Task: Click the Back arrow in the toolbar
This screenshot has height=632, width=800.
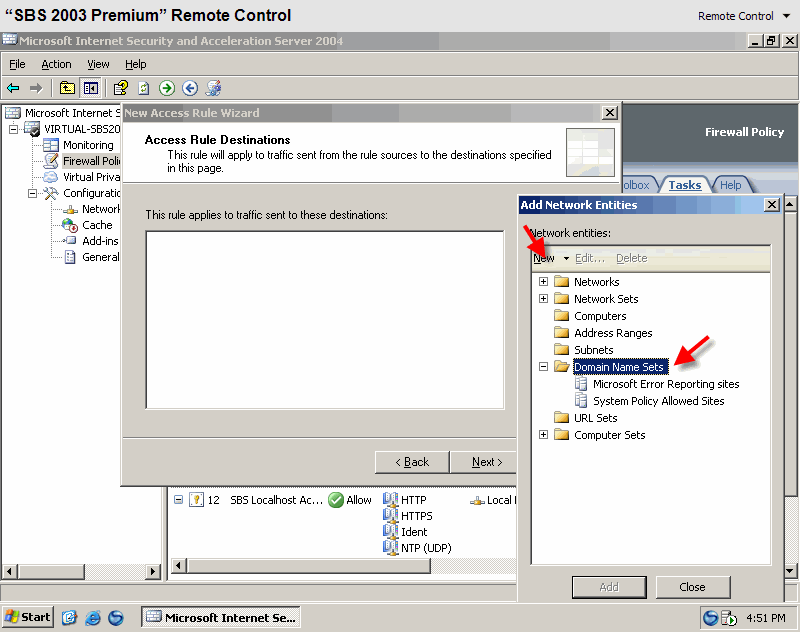Action: click(13, 88)
